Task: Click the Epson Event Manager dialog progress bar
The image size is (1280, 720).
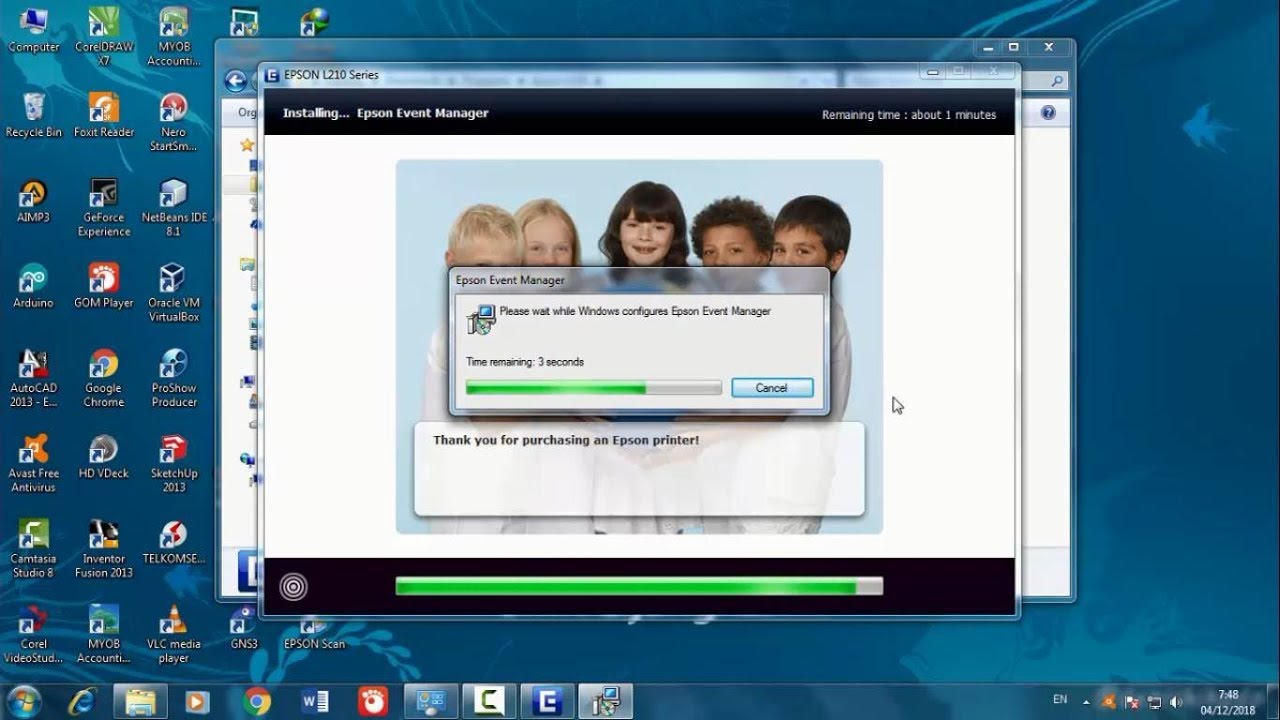Action: (593, 388)
